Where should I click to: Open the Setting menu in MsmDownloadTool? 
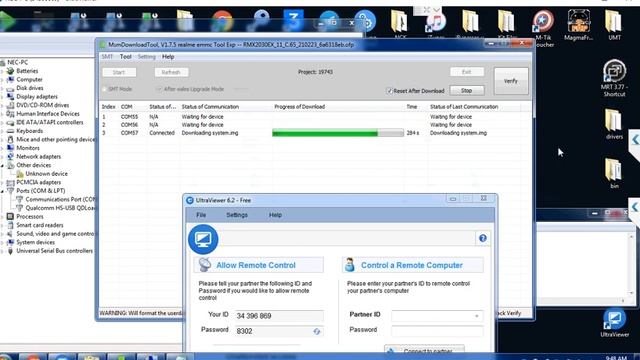147,57
